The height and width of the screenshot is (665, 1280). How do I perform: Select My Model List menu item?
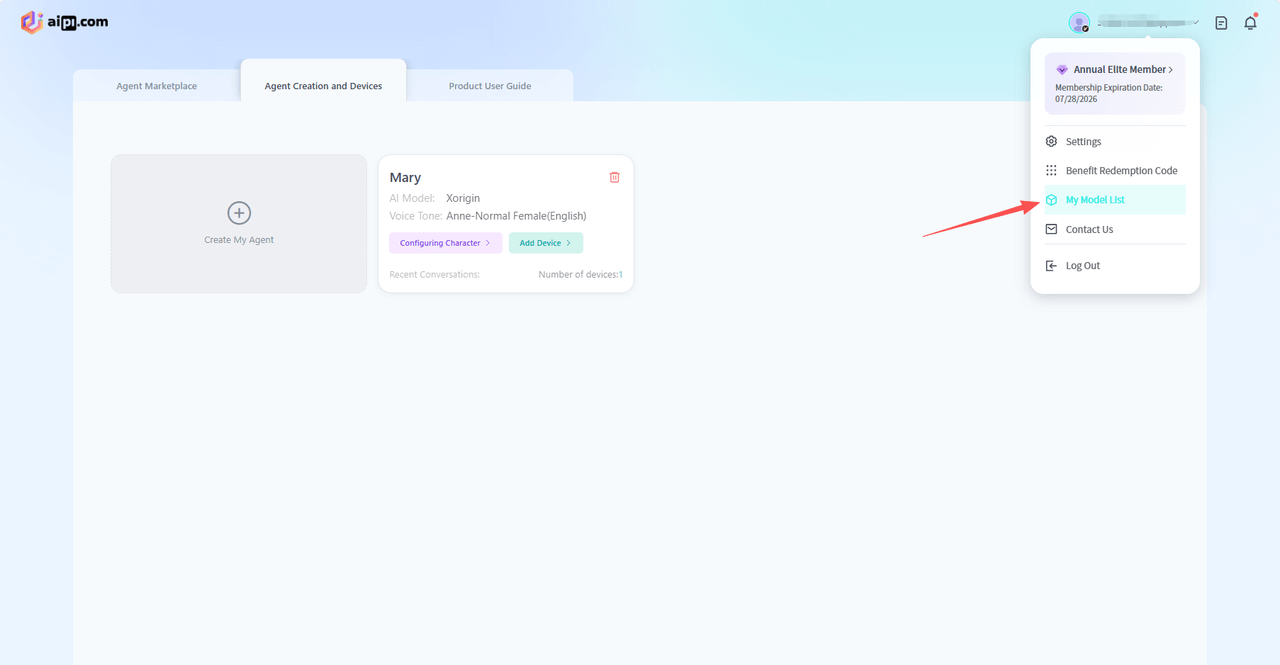[x=1095, y=200]
